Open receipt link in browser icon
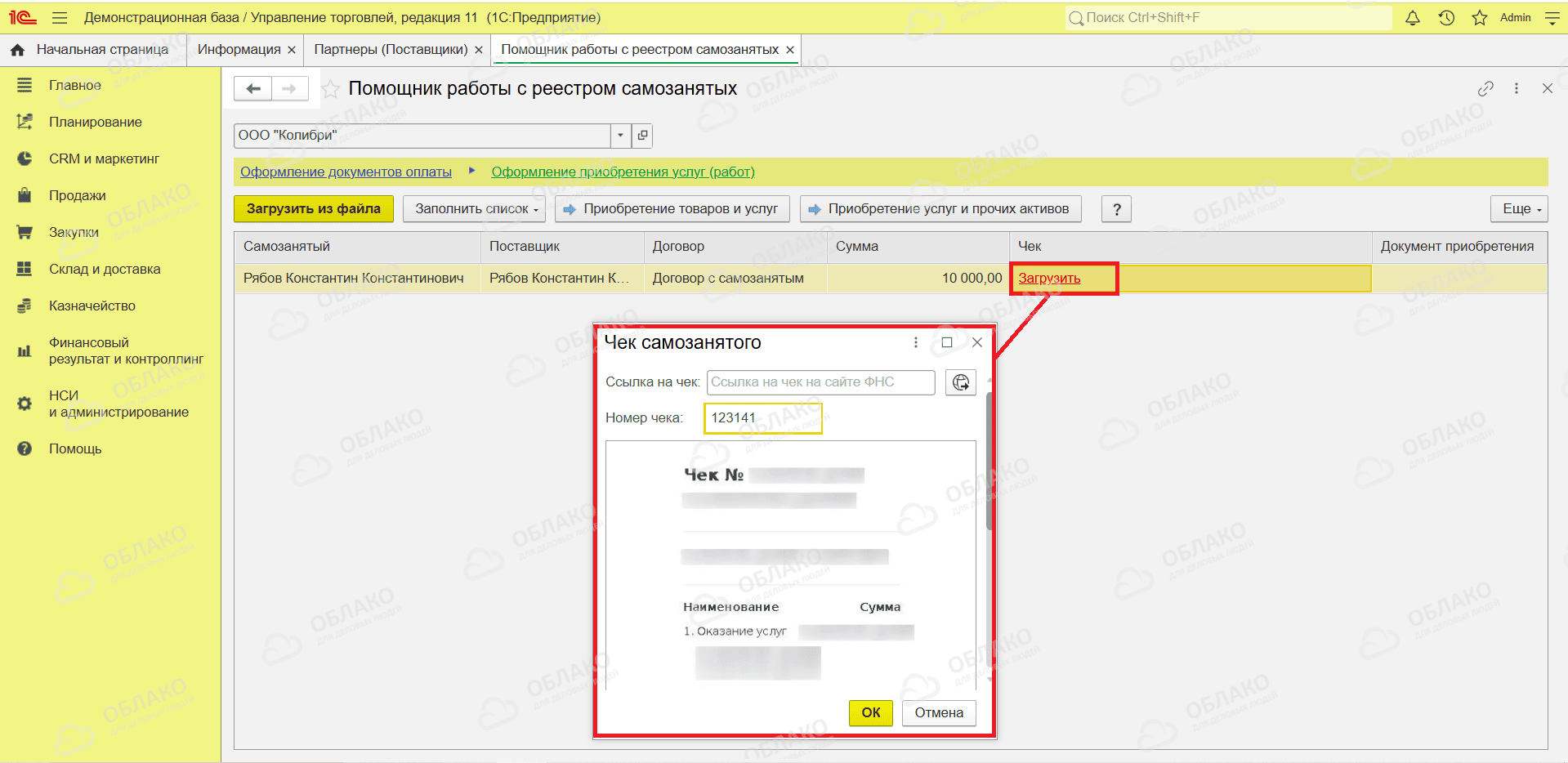Viewport: 1568px width, 763px height. pyautogui.click(x=961, y=382)
